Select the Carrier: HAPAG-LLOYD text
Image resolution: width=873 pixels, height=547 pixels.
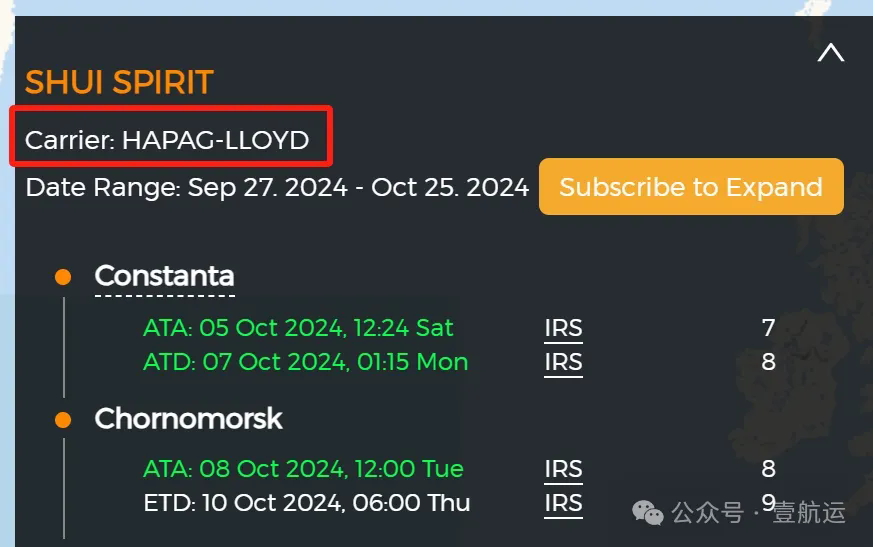point(167,140)
